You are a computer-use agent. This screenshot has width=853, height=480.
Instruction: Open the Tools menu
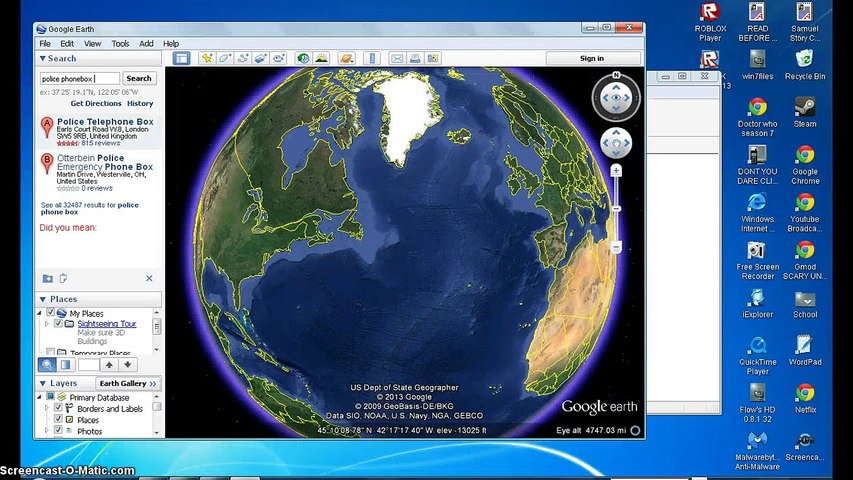pos(120,44)
